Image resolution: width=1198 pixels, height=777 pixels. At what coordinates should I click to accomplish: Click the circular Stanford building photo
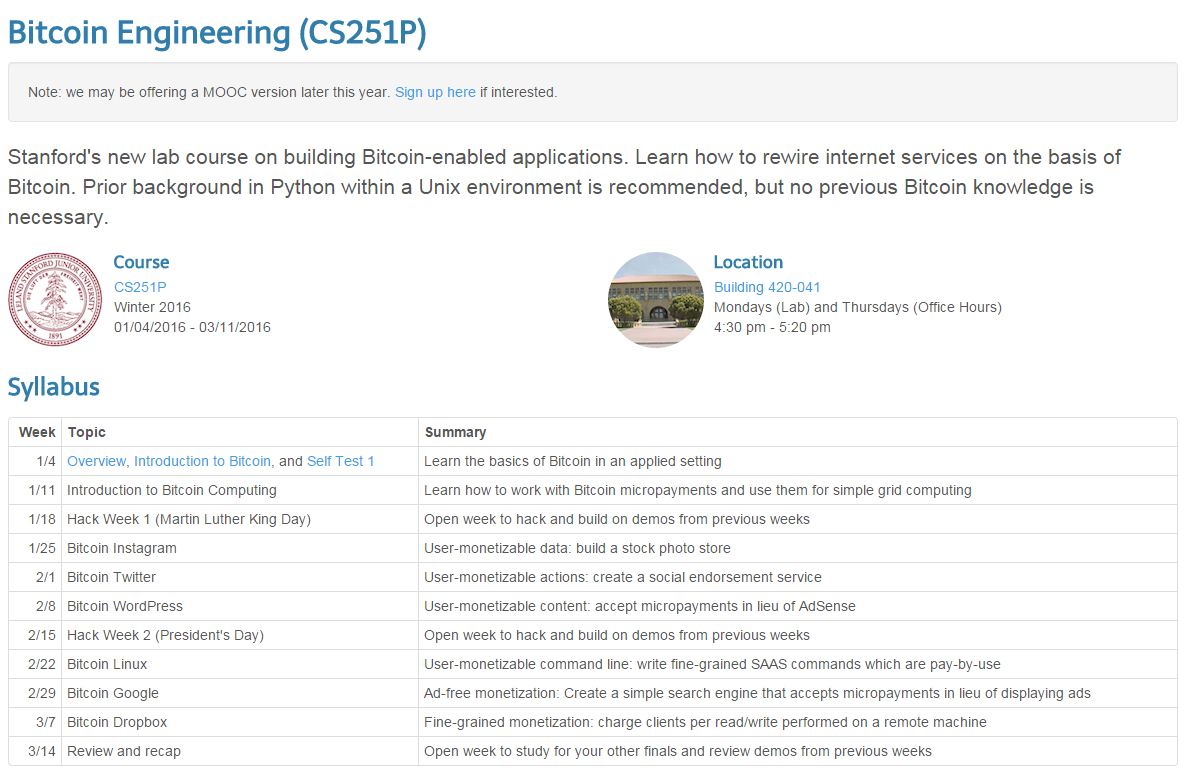tap(656, 299)
